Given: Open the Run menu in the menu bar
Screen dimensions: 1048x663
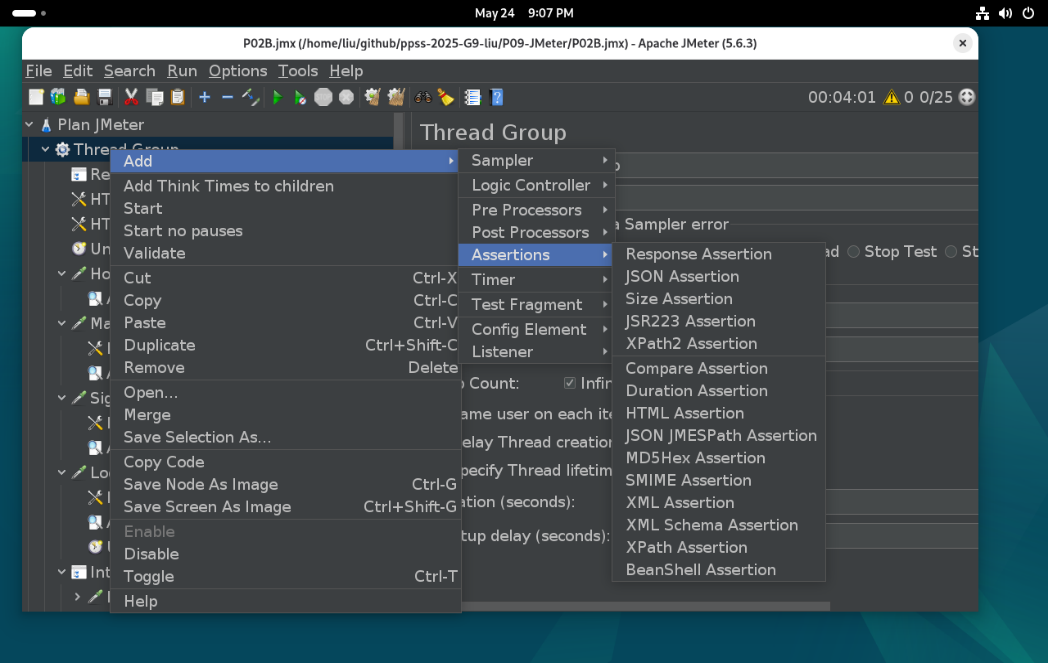Looking at the screenshot, I should (182, 71).
